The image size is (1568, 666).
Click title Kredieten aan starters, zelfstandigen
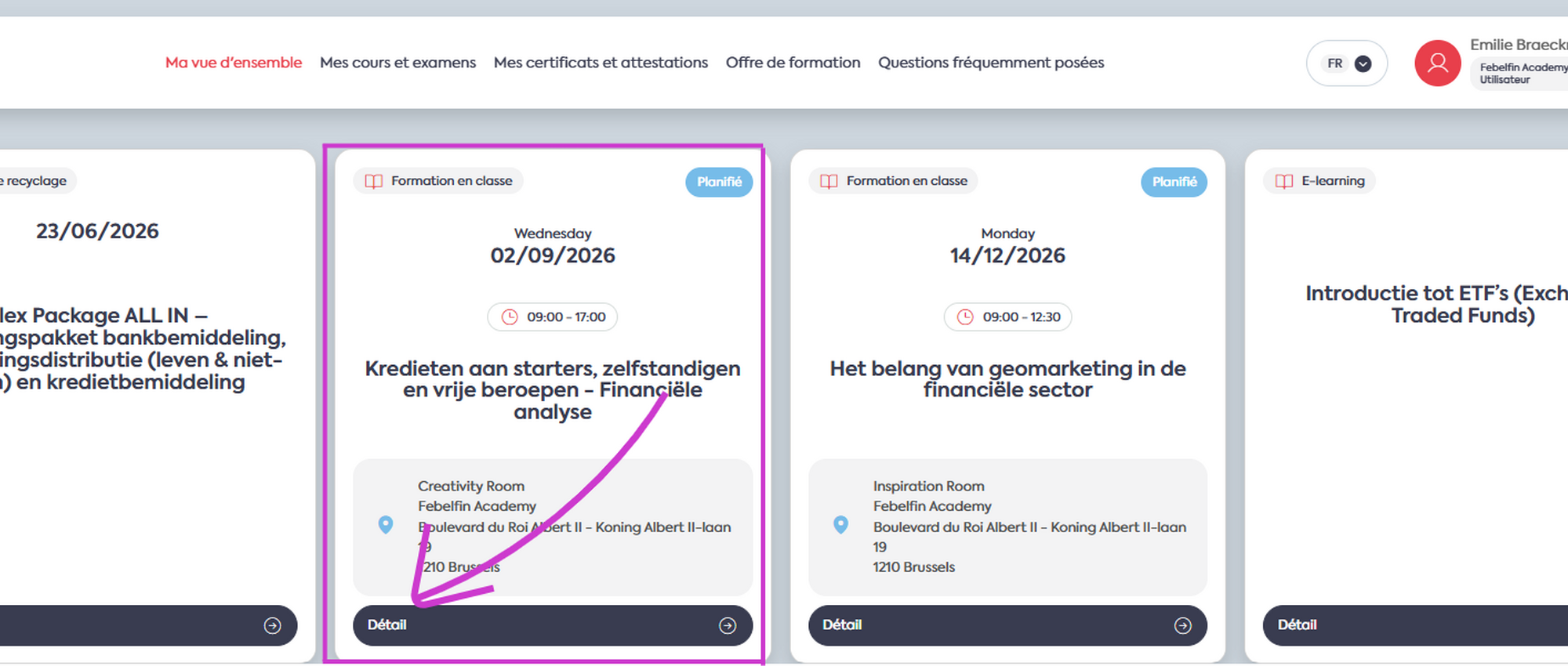point(553,389)
